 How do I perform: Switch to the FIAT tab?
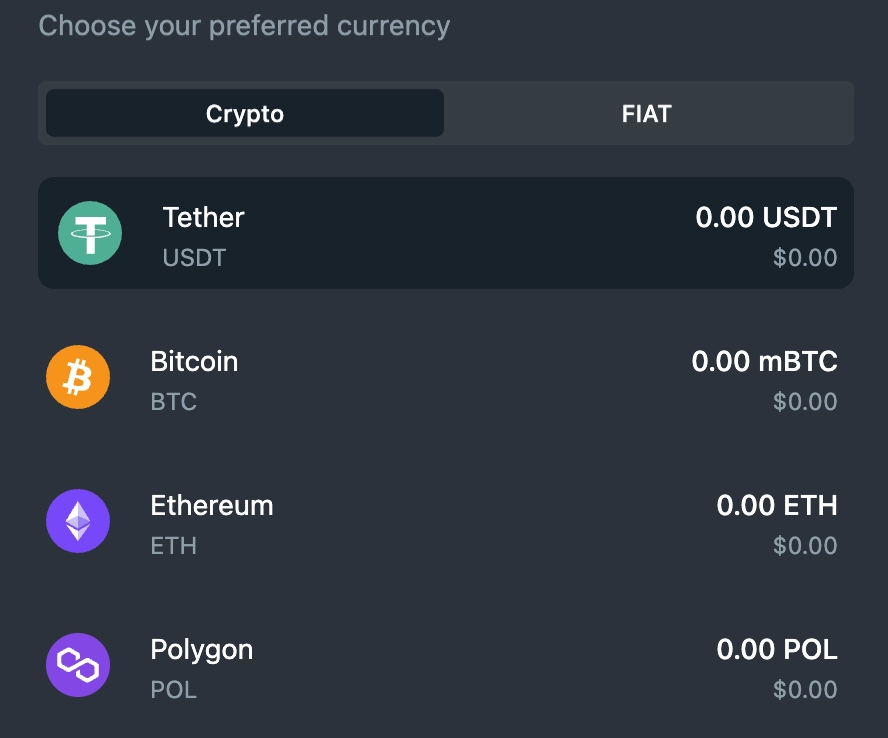coord(647,113)
